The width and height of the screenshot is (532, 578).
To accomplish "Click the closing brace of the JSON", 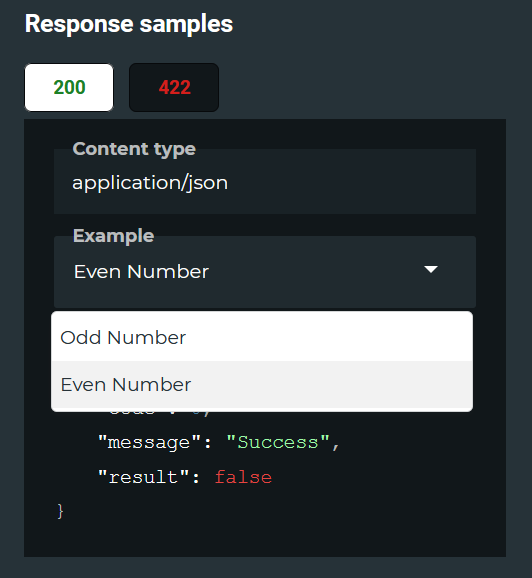I will tap(60, 512).
